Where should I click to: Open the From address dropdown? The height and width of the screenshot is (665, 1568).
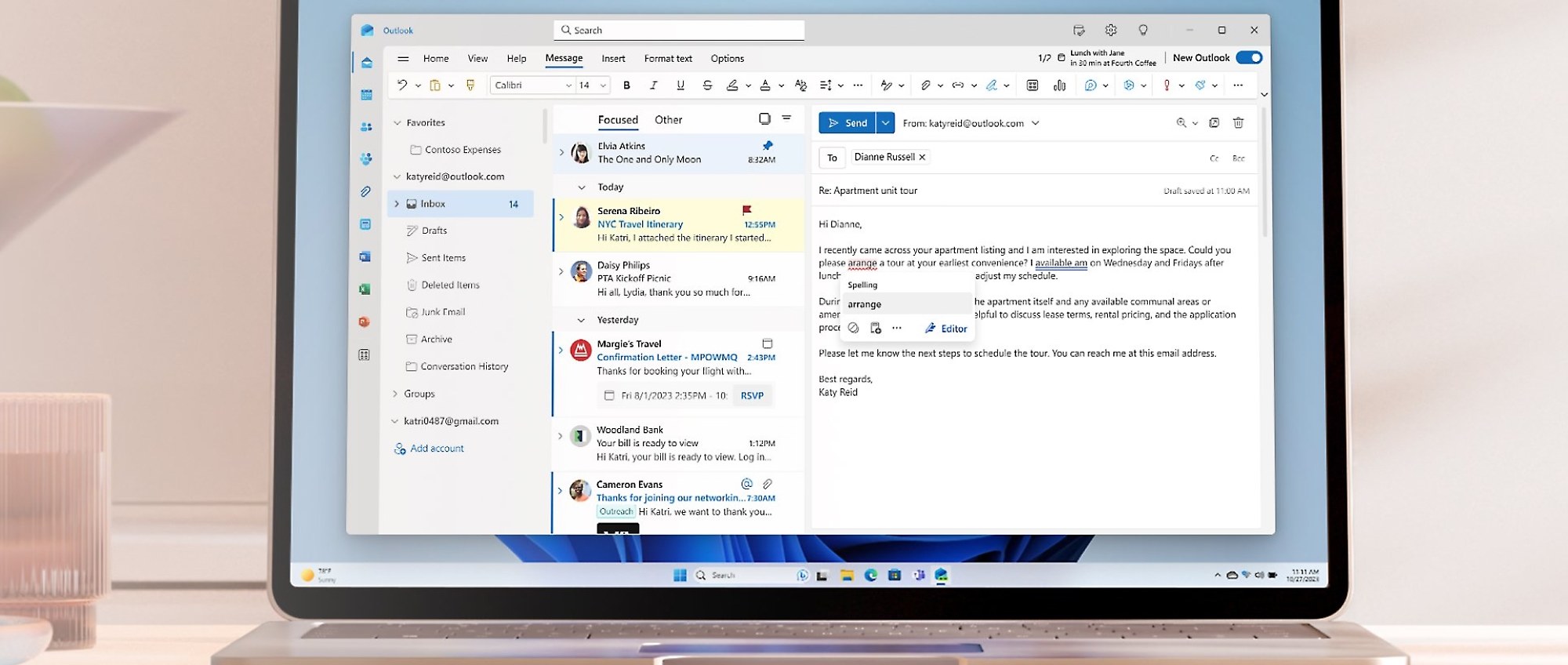(1035, 123)
